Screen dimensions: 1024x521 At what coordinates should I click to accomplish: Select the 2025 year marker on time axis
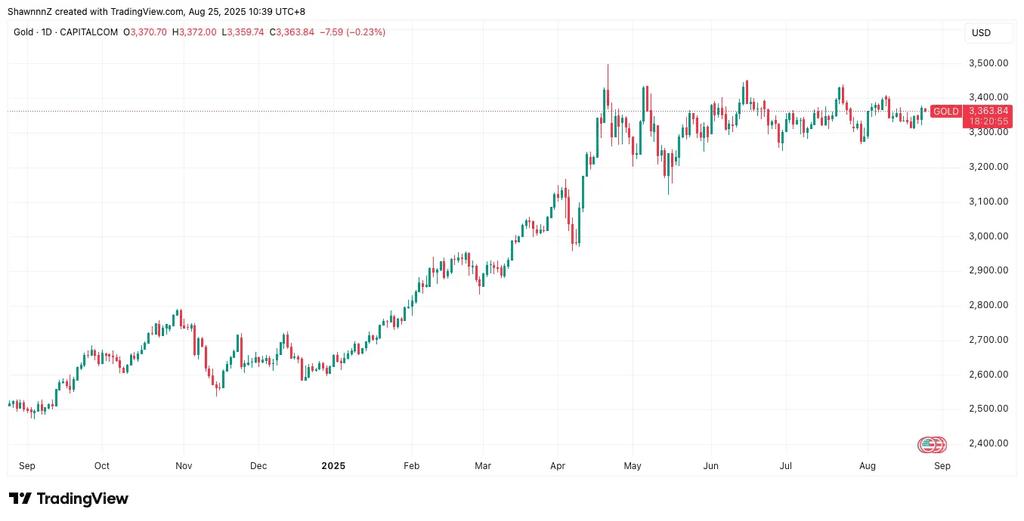pos(333,466)
